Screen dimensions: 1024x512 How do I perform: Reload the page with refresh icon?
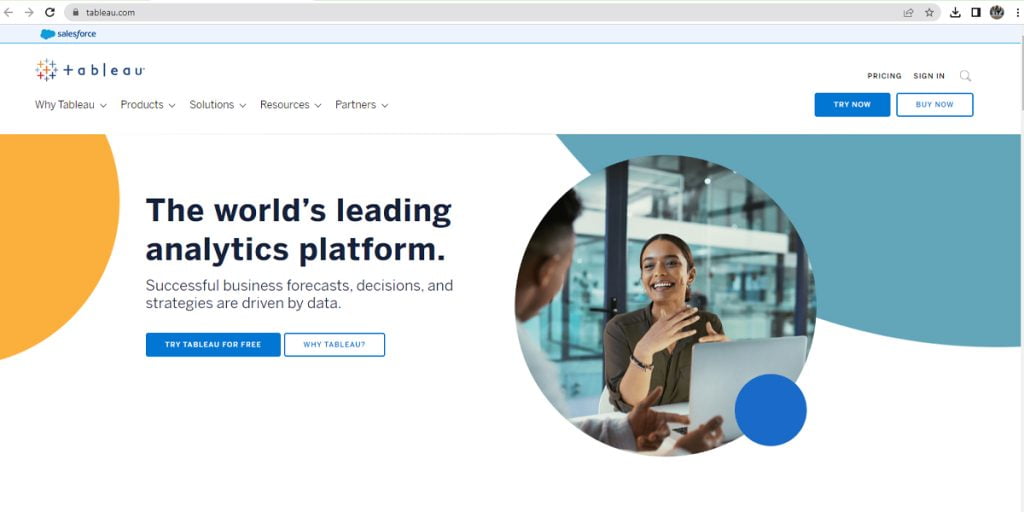(50, 12)
